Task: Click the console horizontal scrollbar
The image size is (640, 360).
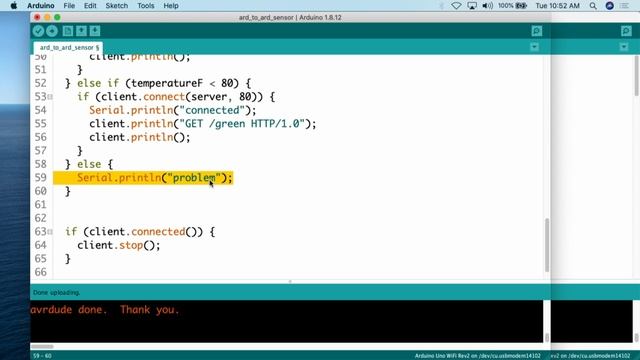Action: 42,347
